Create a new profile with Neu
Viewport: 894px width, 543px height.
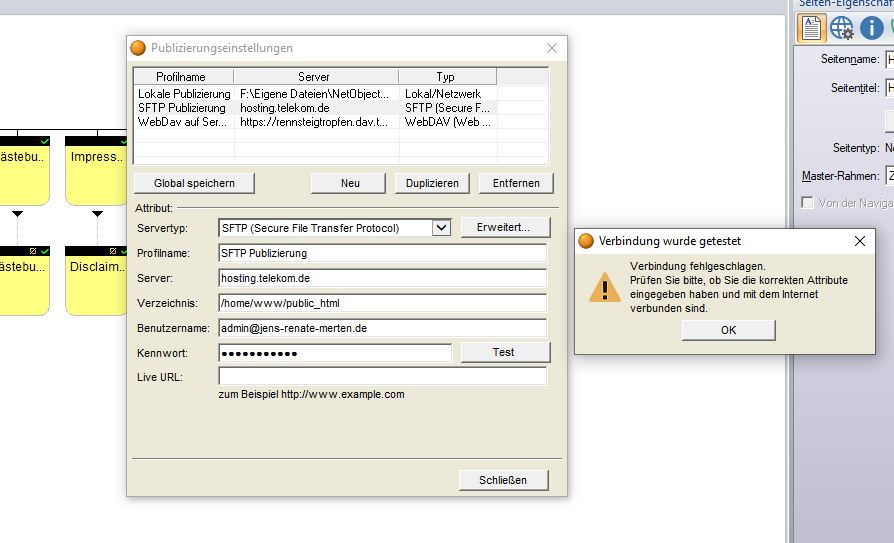pyautogui.click(x=350, y=183)
